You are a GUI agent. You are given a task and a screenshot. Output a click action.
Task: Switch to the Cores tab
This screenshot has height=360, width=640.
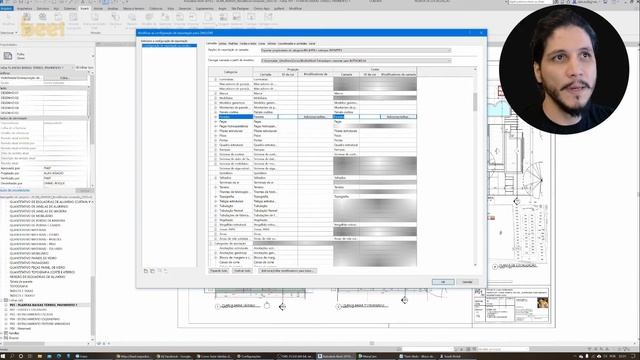tap(262, 43)
